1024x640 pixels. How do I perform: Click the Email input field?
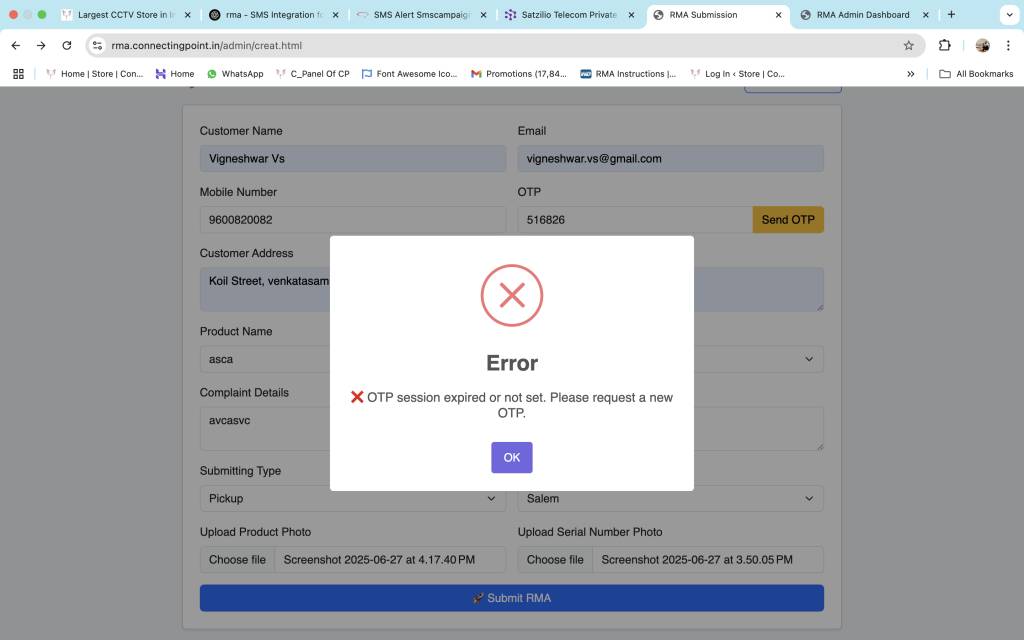click(x=670, y=159)
